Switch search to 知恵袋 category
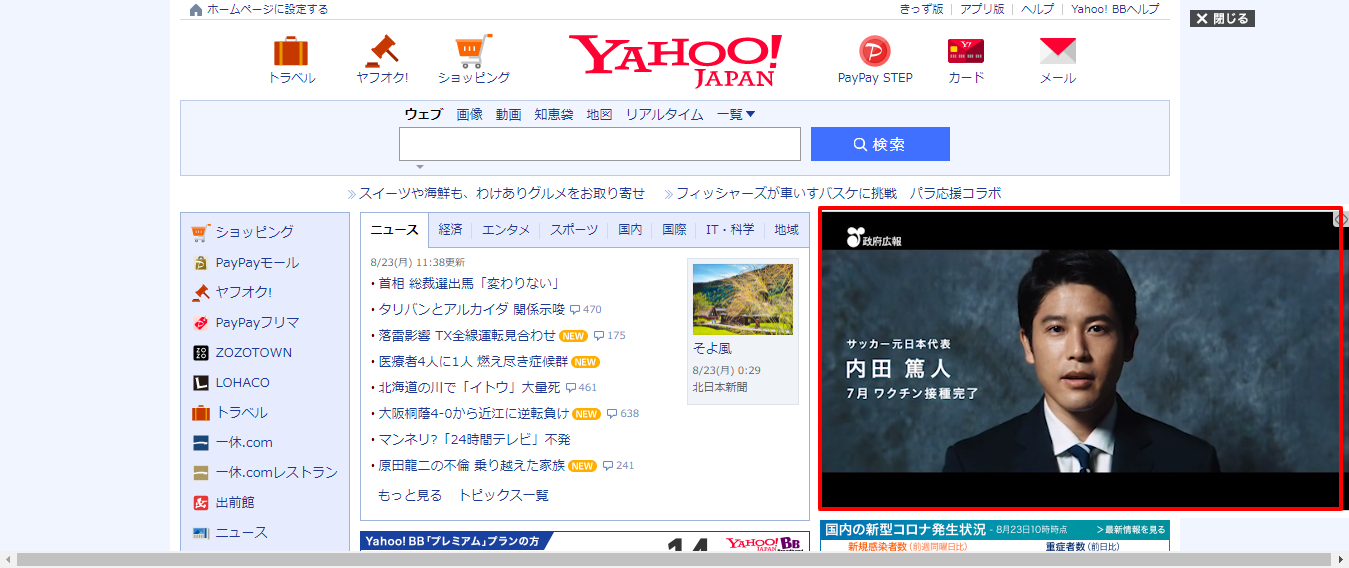 554,115
